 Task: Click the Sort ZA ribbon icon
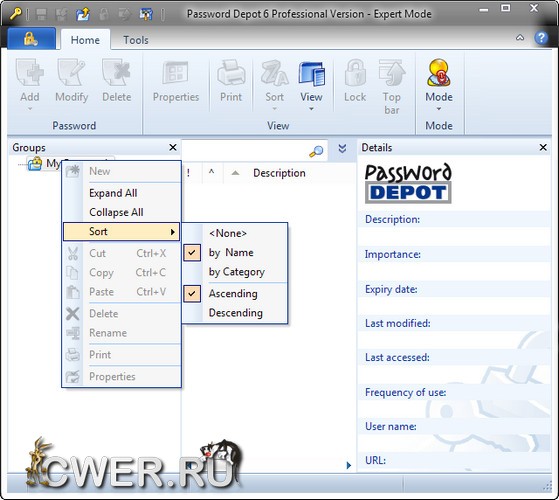(x=275, y=73)
